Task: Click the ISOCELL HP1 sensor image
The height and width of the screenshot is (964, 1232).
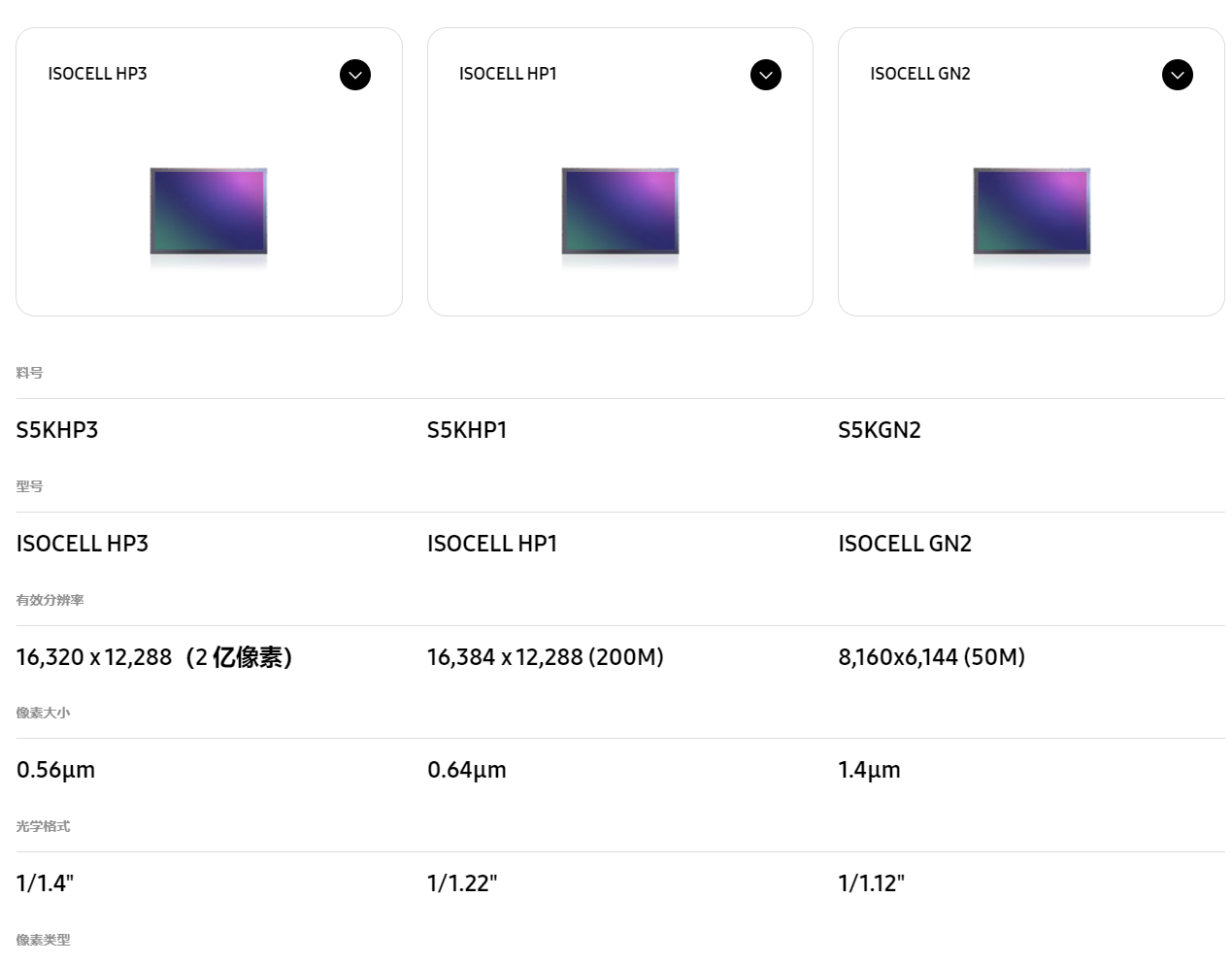Action: click(620, 213)
